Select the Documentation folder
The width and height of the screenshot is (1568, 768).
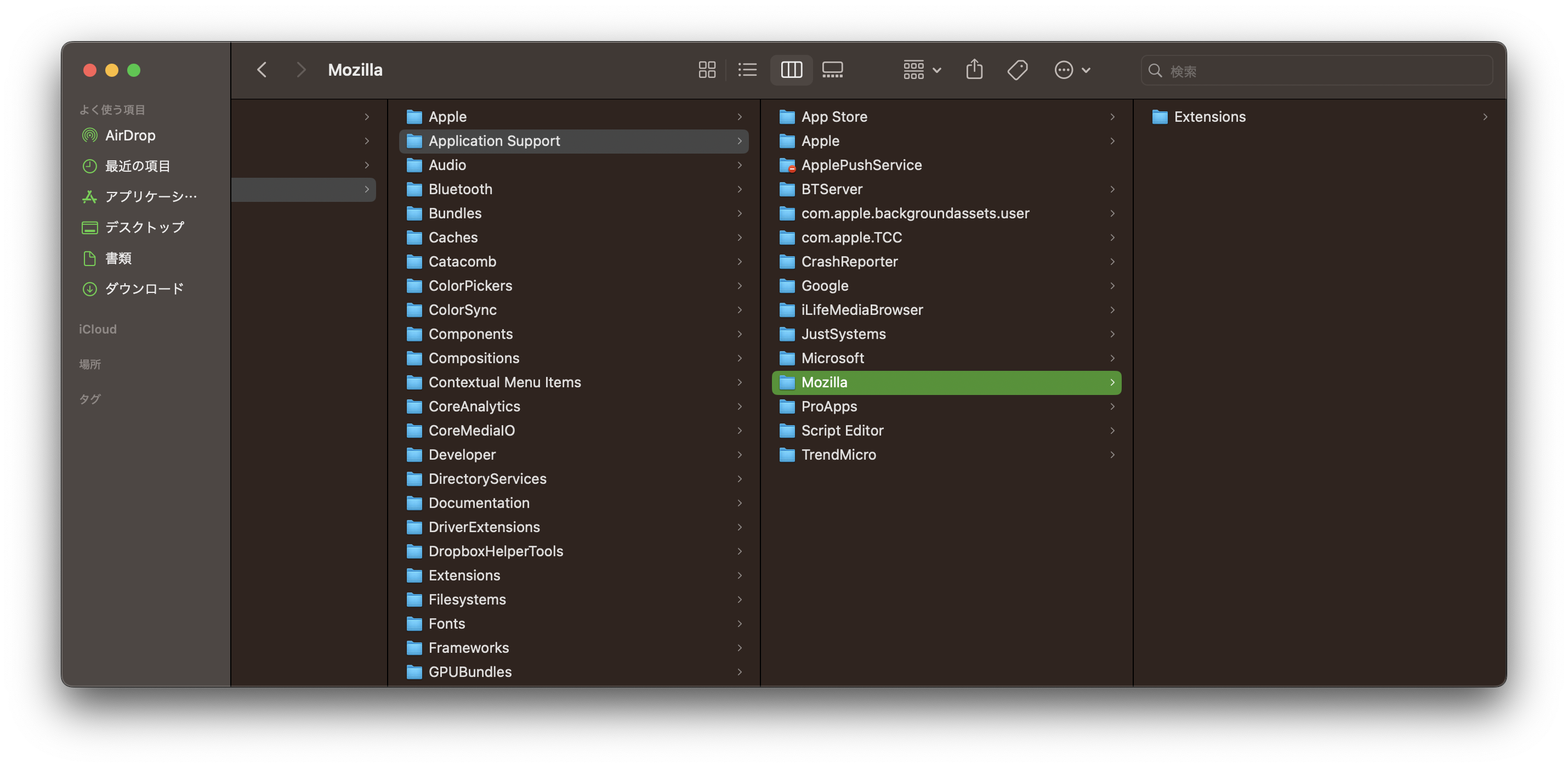[x=573, y=503]
